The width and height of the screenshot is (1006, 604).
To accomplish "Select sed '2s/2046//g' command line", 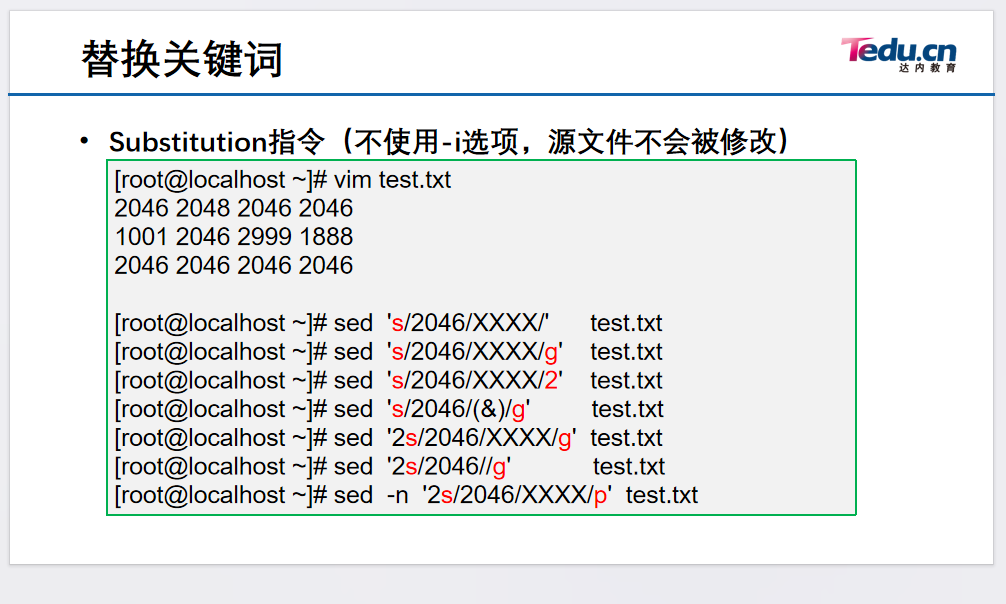I will [389, 467].
